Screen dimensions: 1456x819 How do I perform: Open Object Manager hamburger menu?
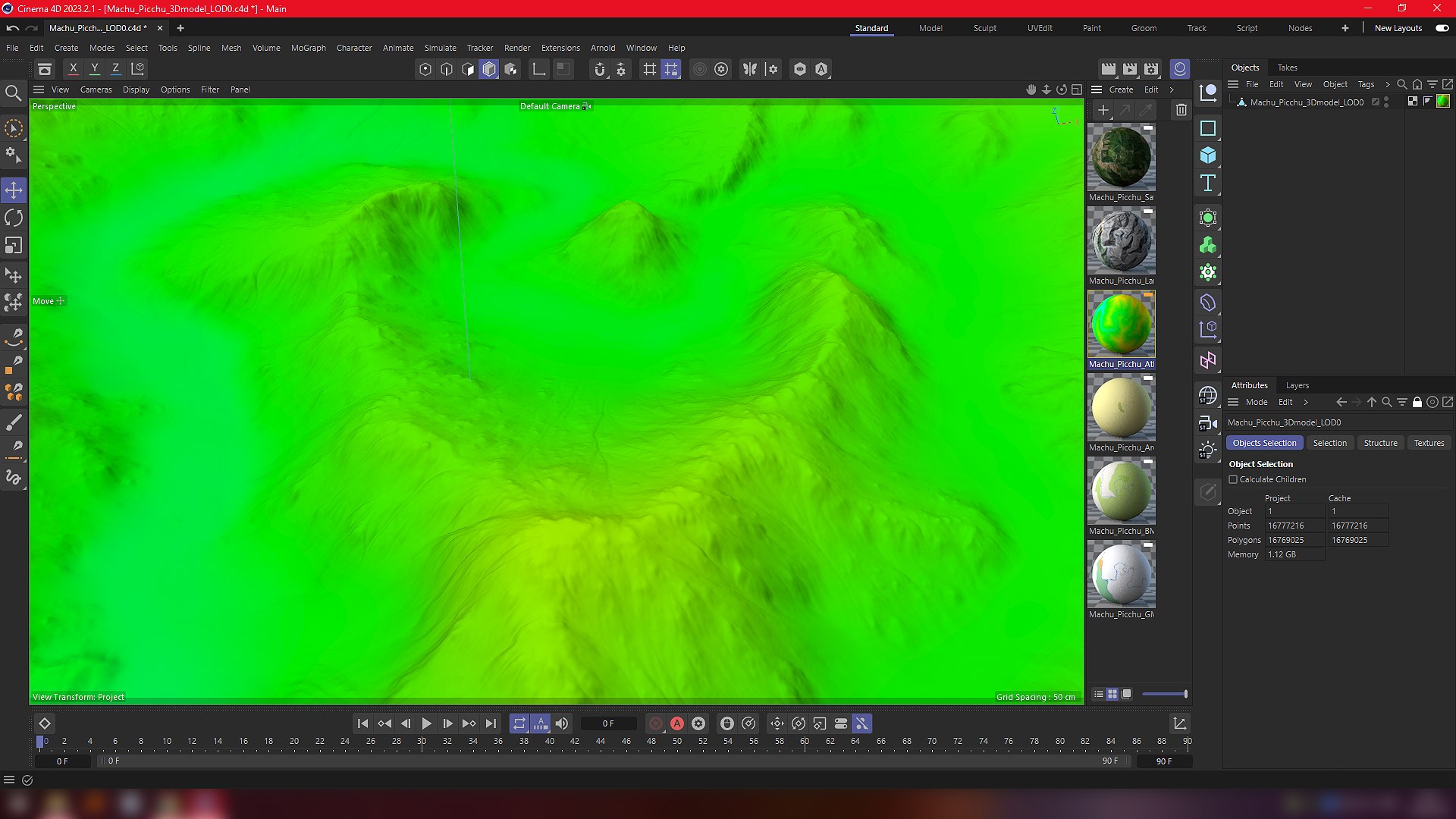[x=1233, y=84]
